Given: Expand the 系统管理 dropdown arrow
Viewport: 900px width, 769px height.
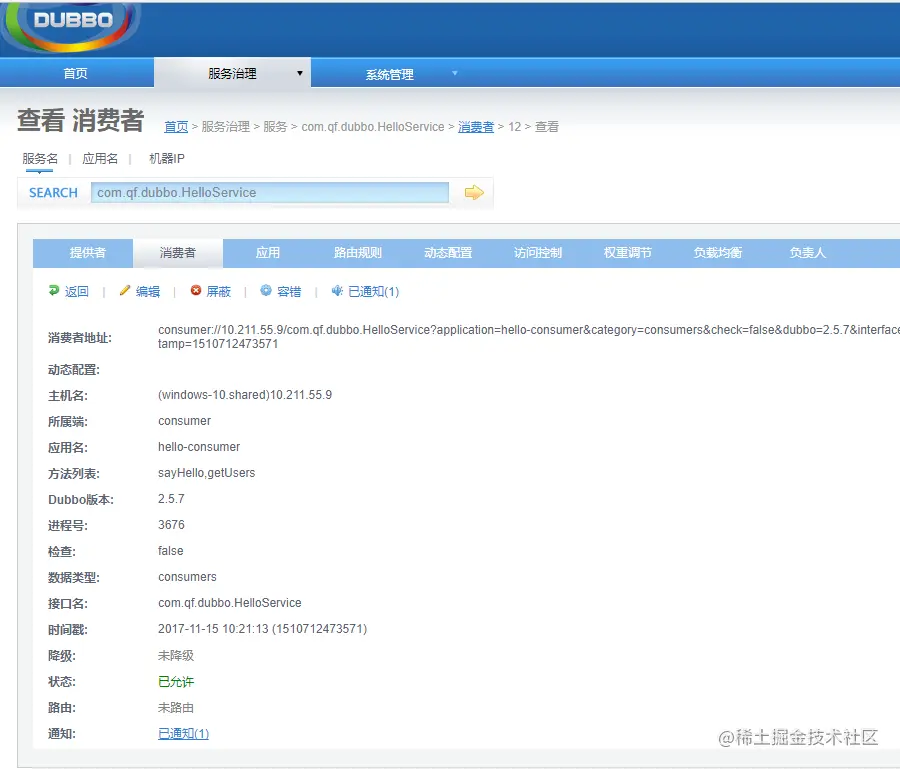Looking at the screenshot, I should (455, 73).
